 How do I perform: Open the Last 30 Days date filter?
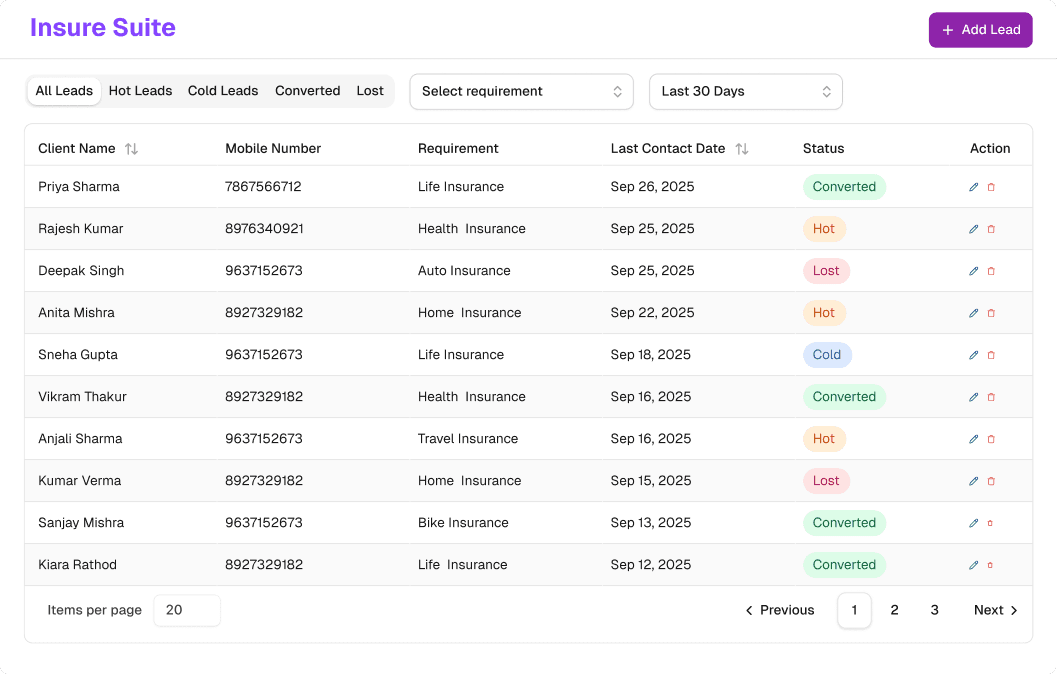click(x=746, y=92)
